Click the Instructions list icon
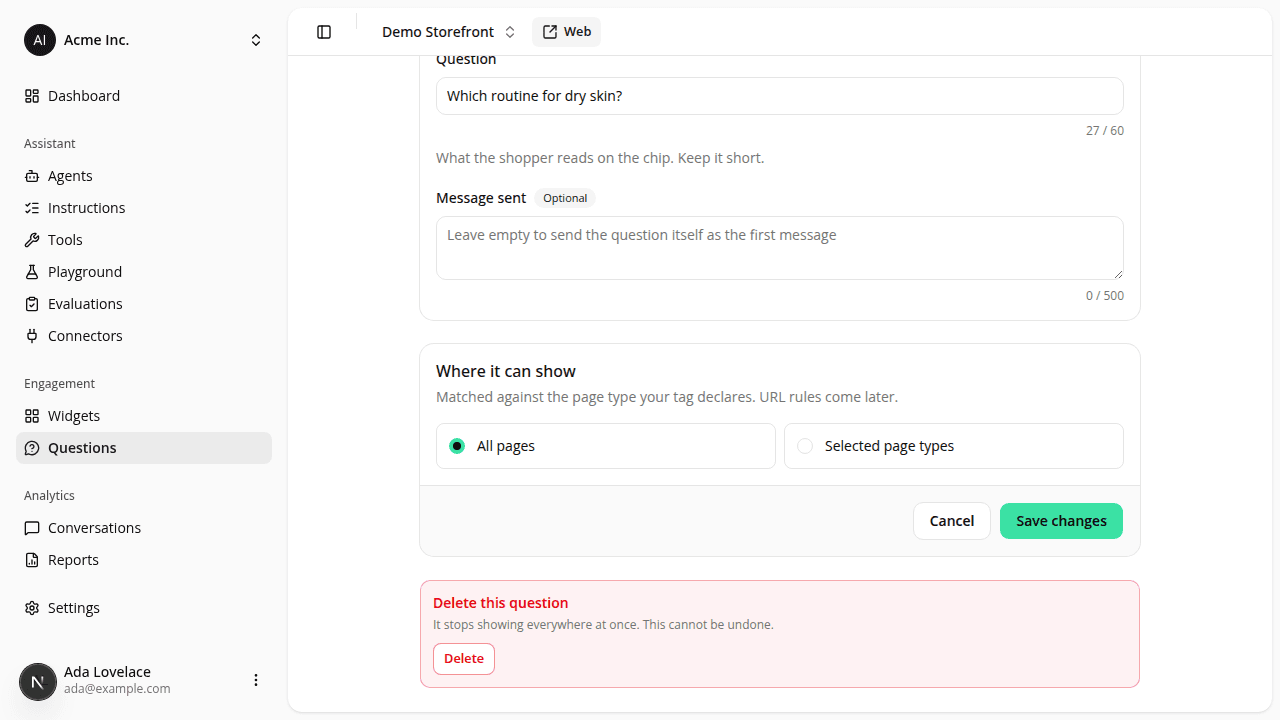 click(32, 208)
